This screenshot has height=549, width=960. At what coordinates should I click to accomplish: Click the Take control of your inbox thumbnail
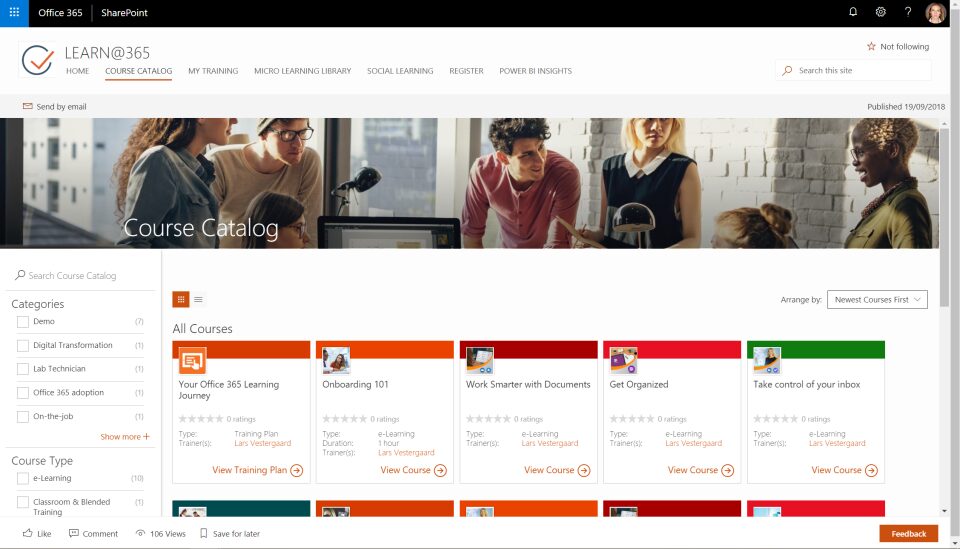767,360
